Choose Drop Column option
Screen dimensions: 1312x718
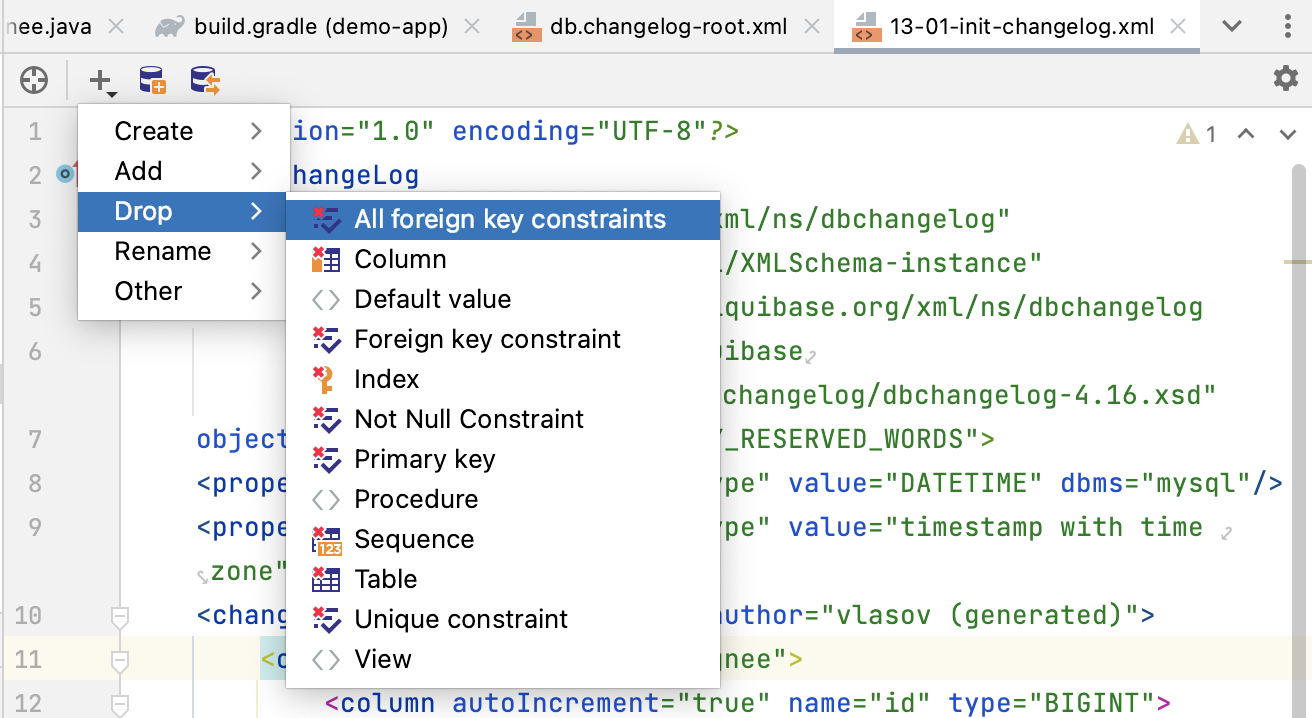pyautogui.click(x=503, y=259)
